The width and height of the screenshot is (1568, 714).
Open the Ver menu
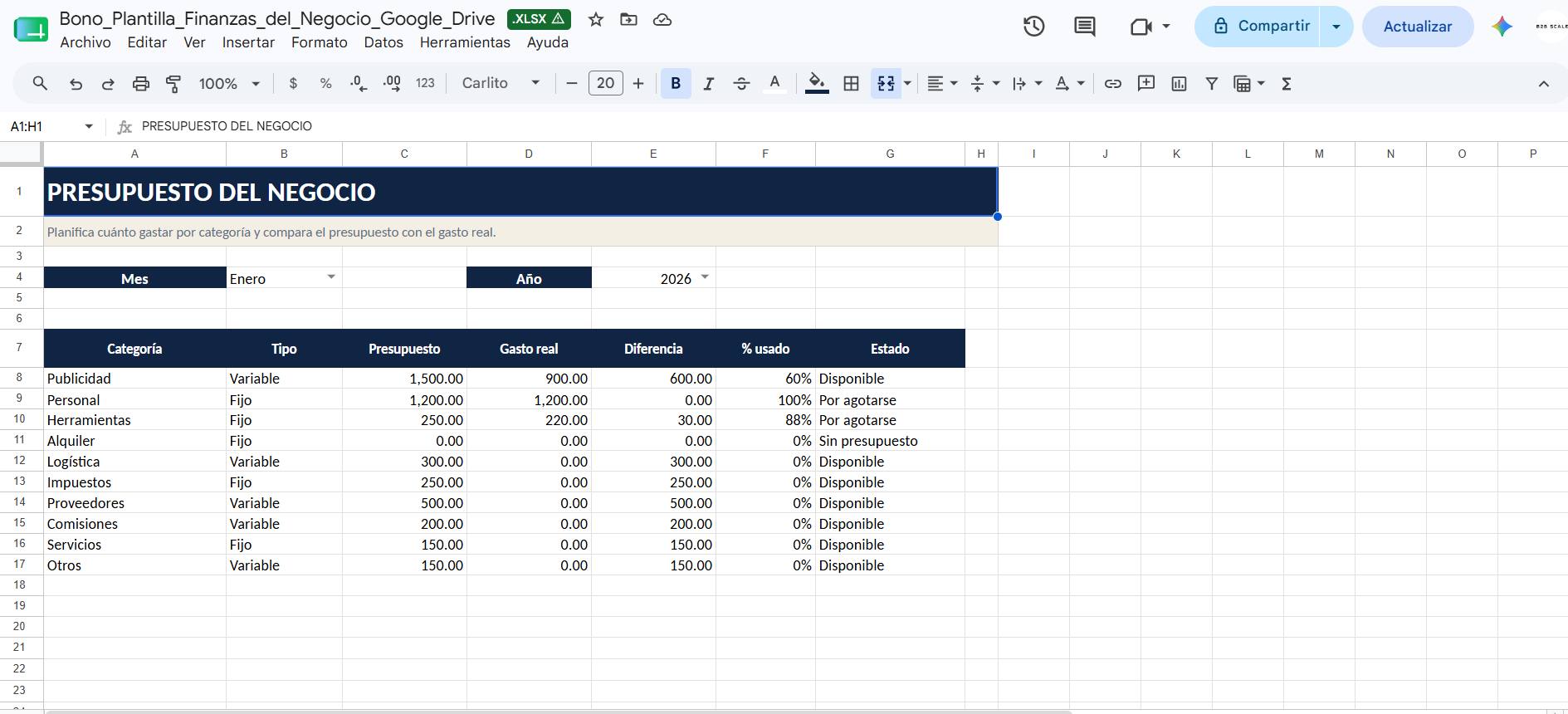click(x=194, y=42)
